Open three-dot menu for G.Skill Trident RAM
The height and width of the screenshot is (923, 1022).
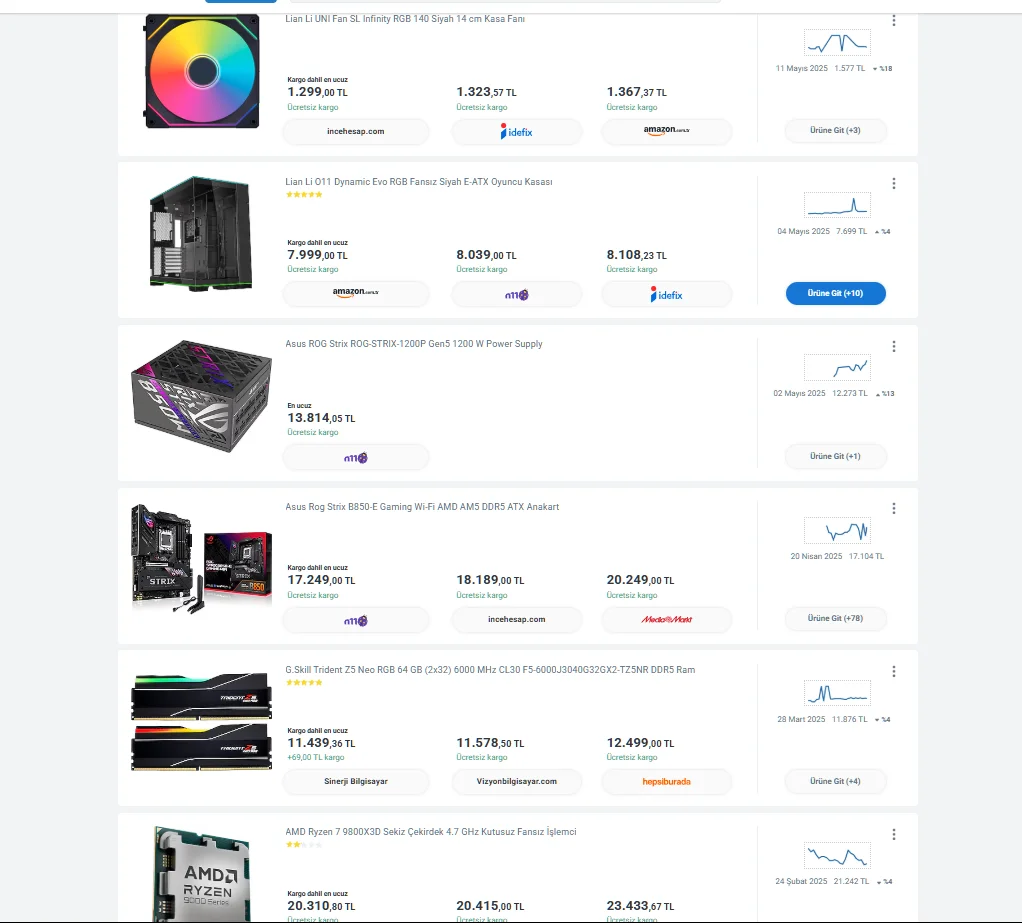(894, 671)
